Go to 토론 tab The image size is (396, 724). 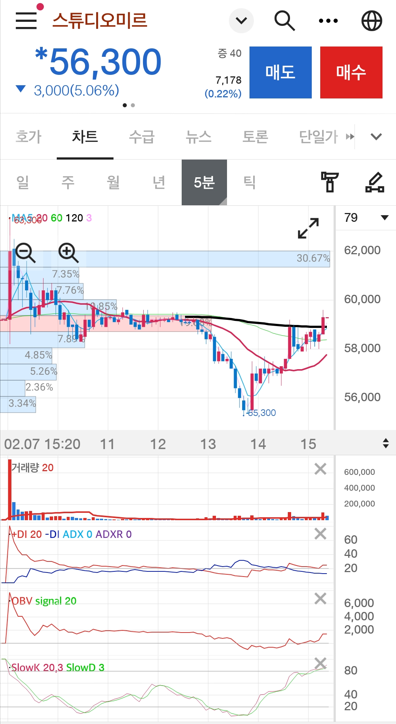click(x=255, y=137)
